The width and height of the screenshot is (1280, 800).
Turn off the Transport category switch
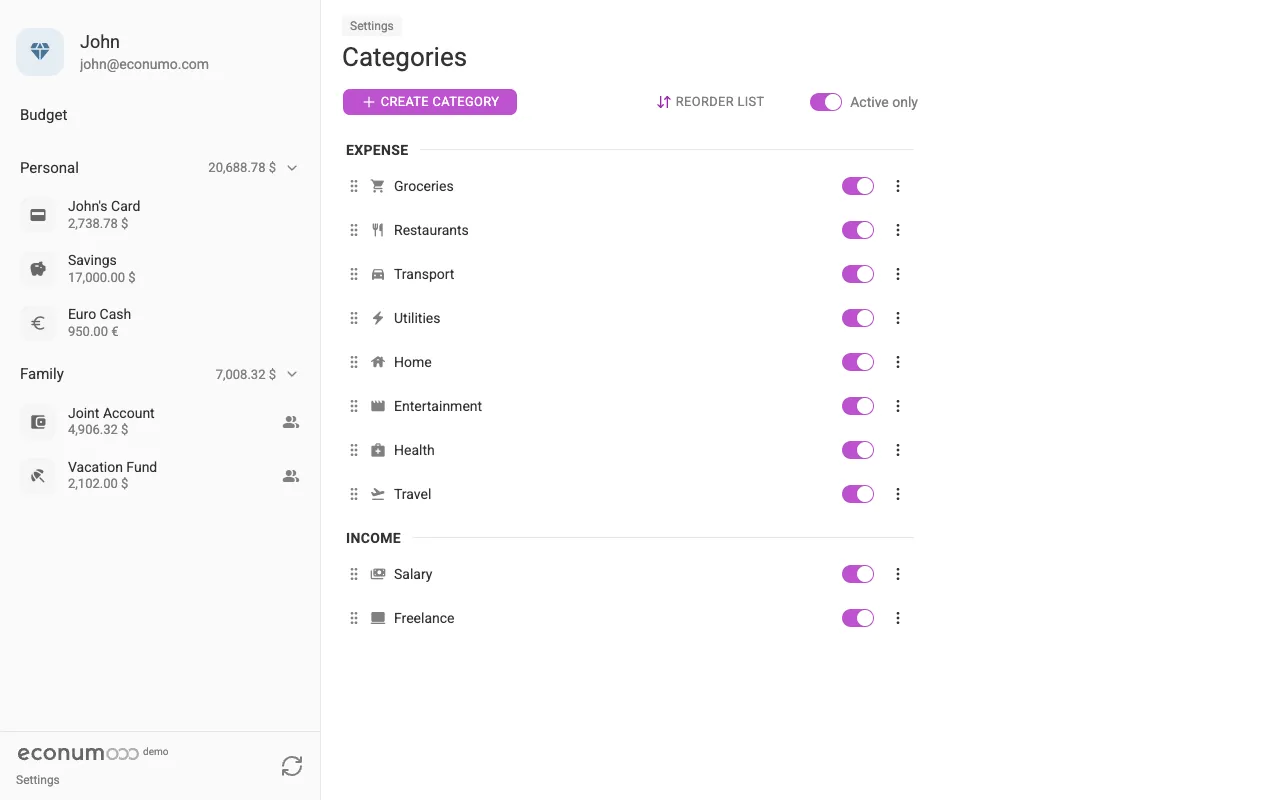pos(858,274)
